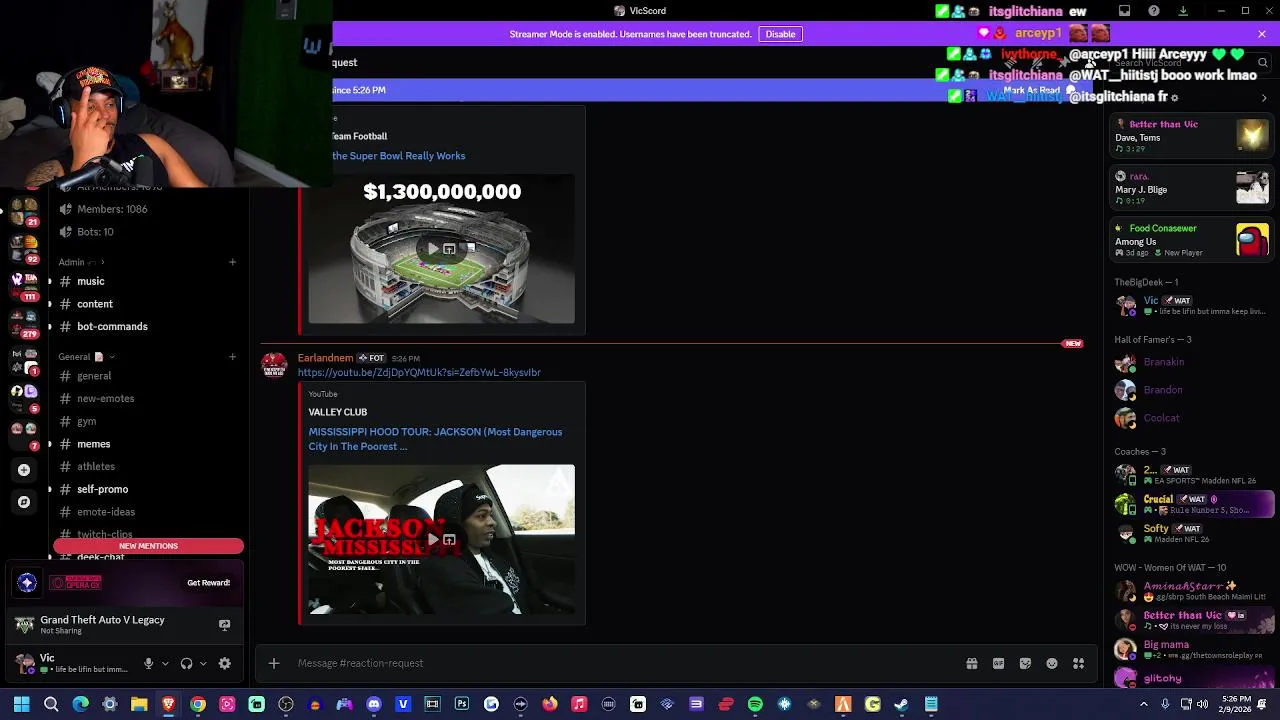This screenshot has height=720, width=1280.
Task: Open the sticker picker
Action: (x=1025, y=663)
